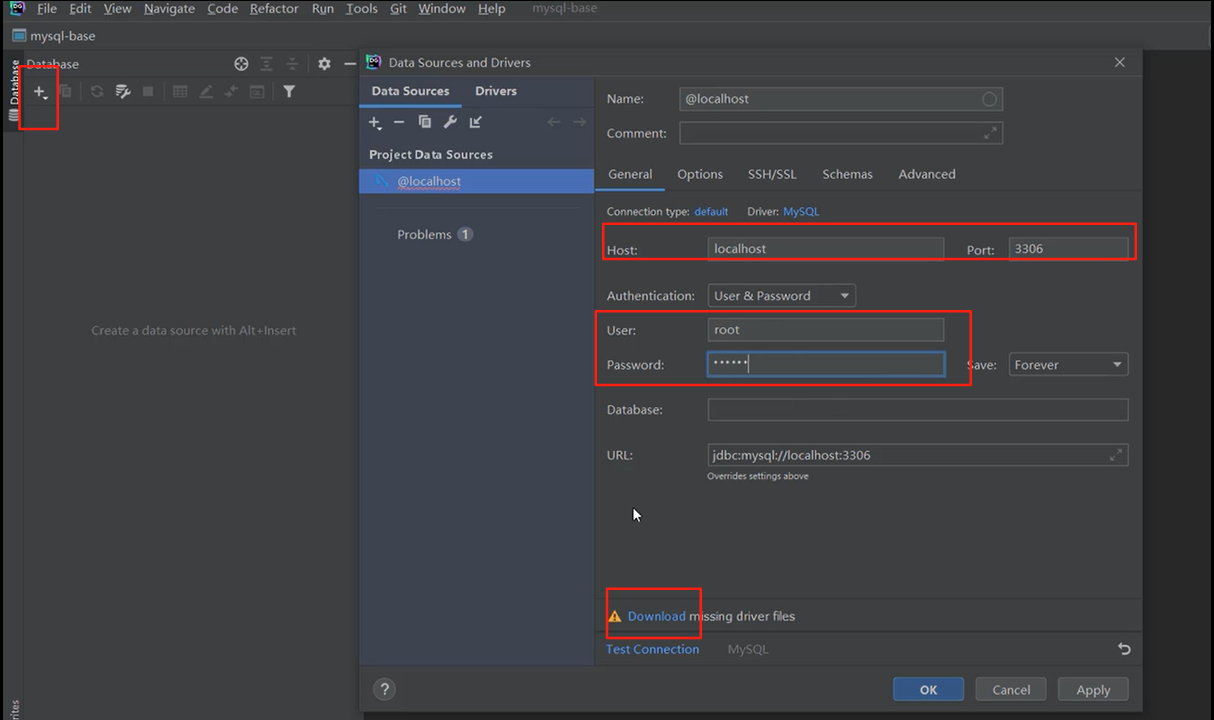
Task: Select @localhost in Project Data Sources
Action: tap(477, 181)
